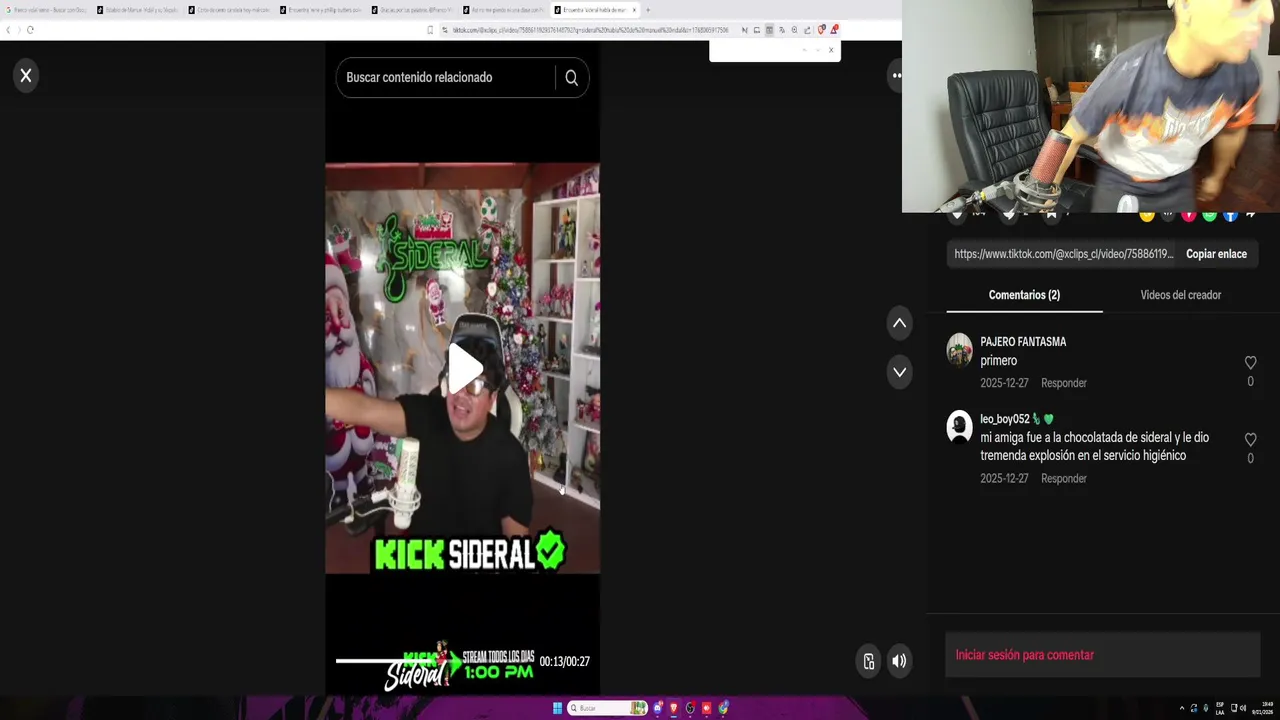Image resolution: width=1280 pixels, height=720 pixels.
Task: Switch to the third browser tab
Action: (230, 10)
